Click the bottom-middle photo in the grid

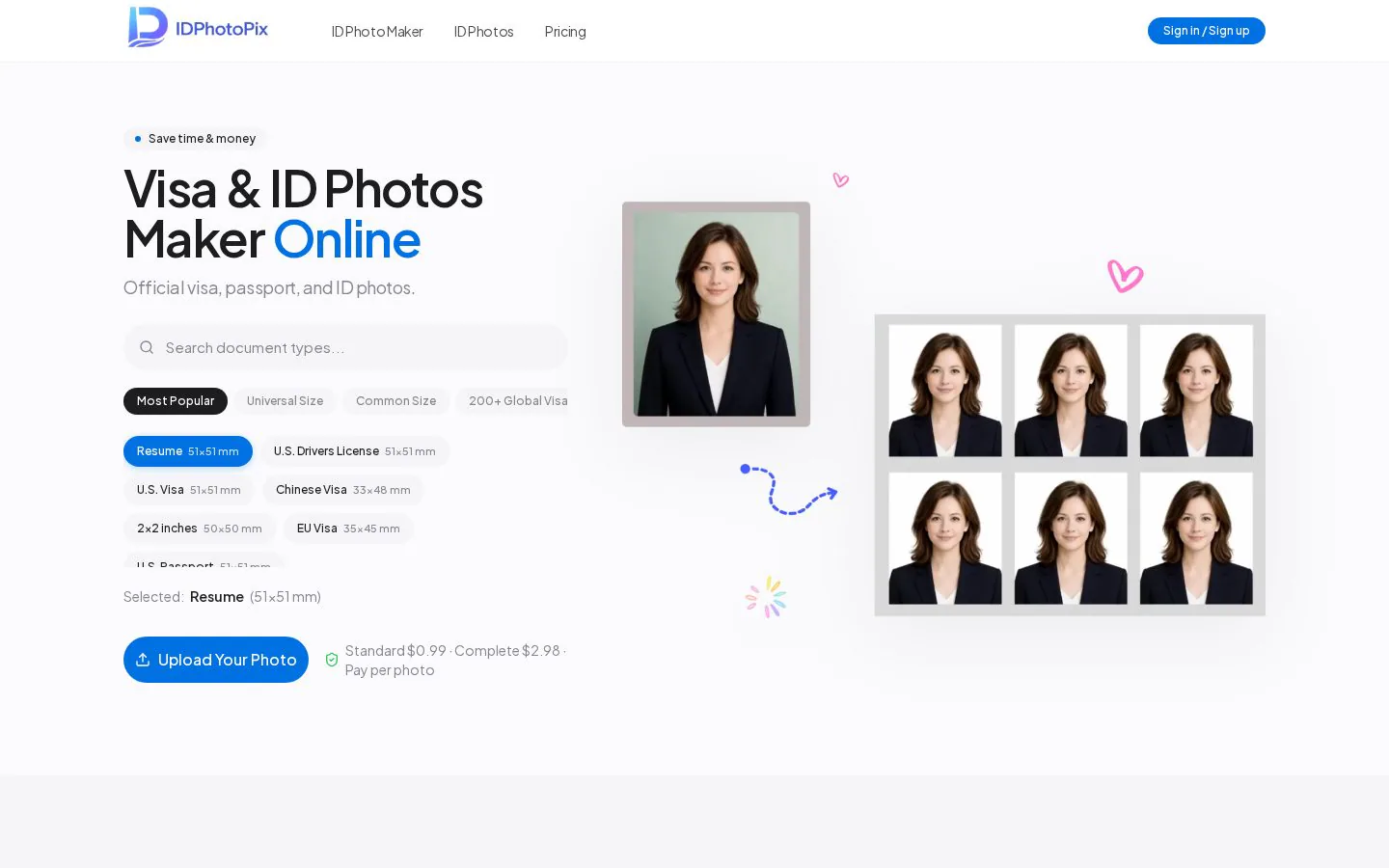pos(1071,538)
